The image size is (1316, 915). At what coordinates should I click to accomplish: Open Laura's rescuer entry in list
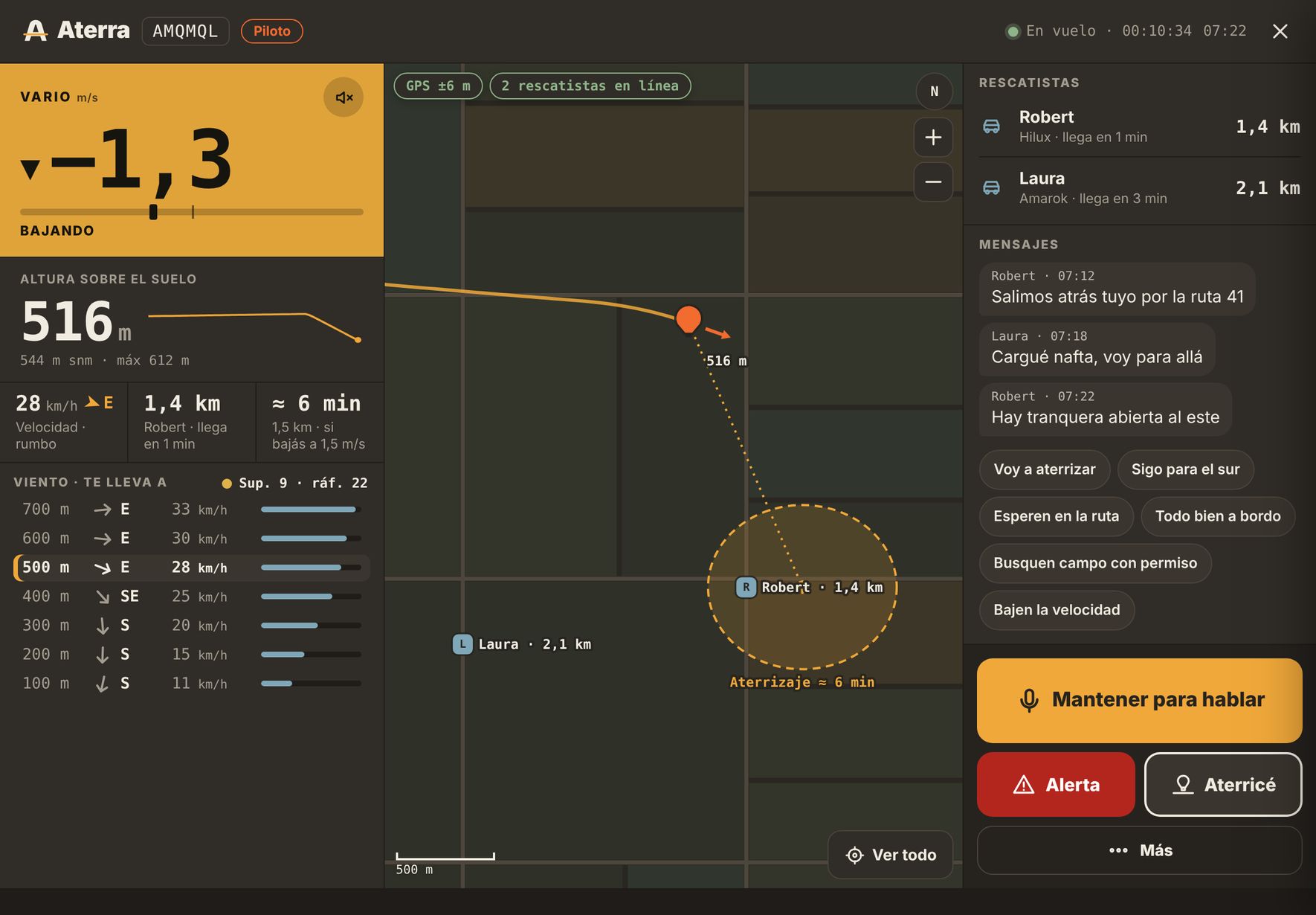tap(1139, 187)
